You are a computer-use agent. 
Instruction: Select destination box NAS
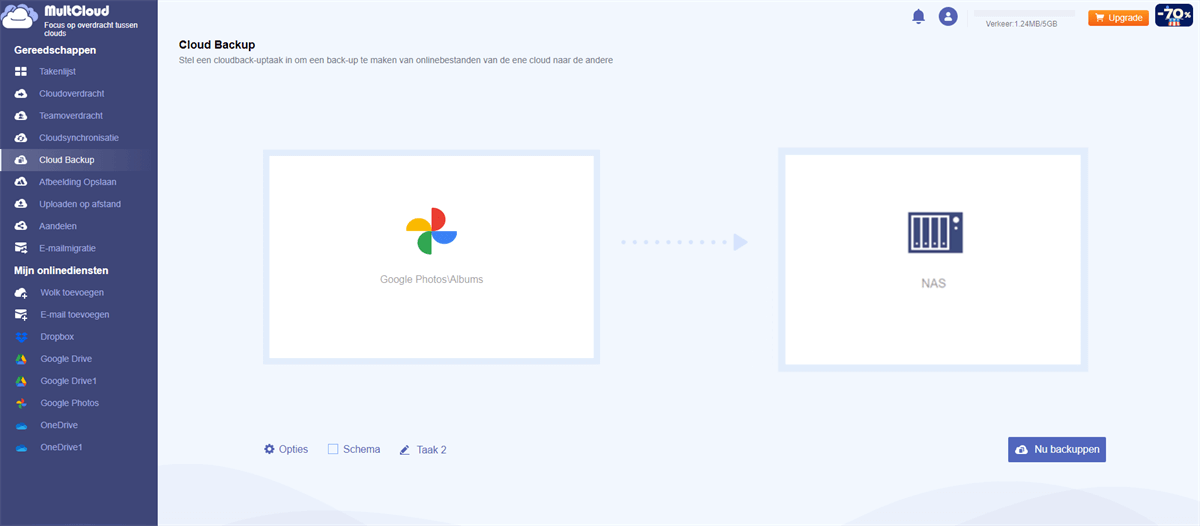click(x=933, y=260)
